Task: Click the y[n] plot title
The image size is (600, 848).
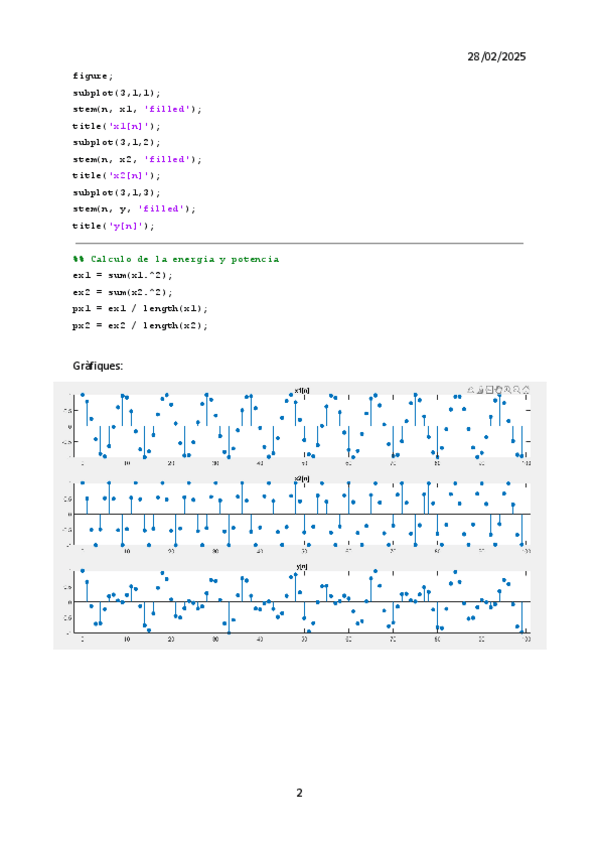Action: (x=302, y=566)
